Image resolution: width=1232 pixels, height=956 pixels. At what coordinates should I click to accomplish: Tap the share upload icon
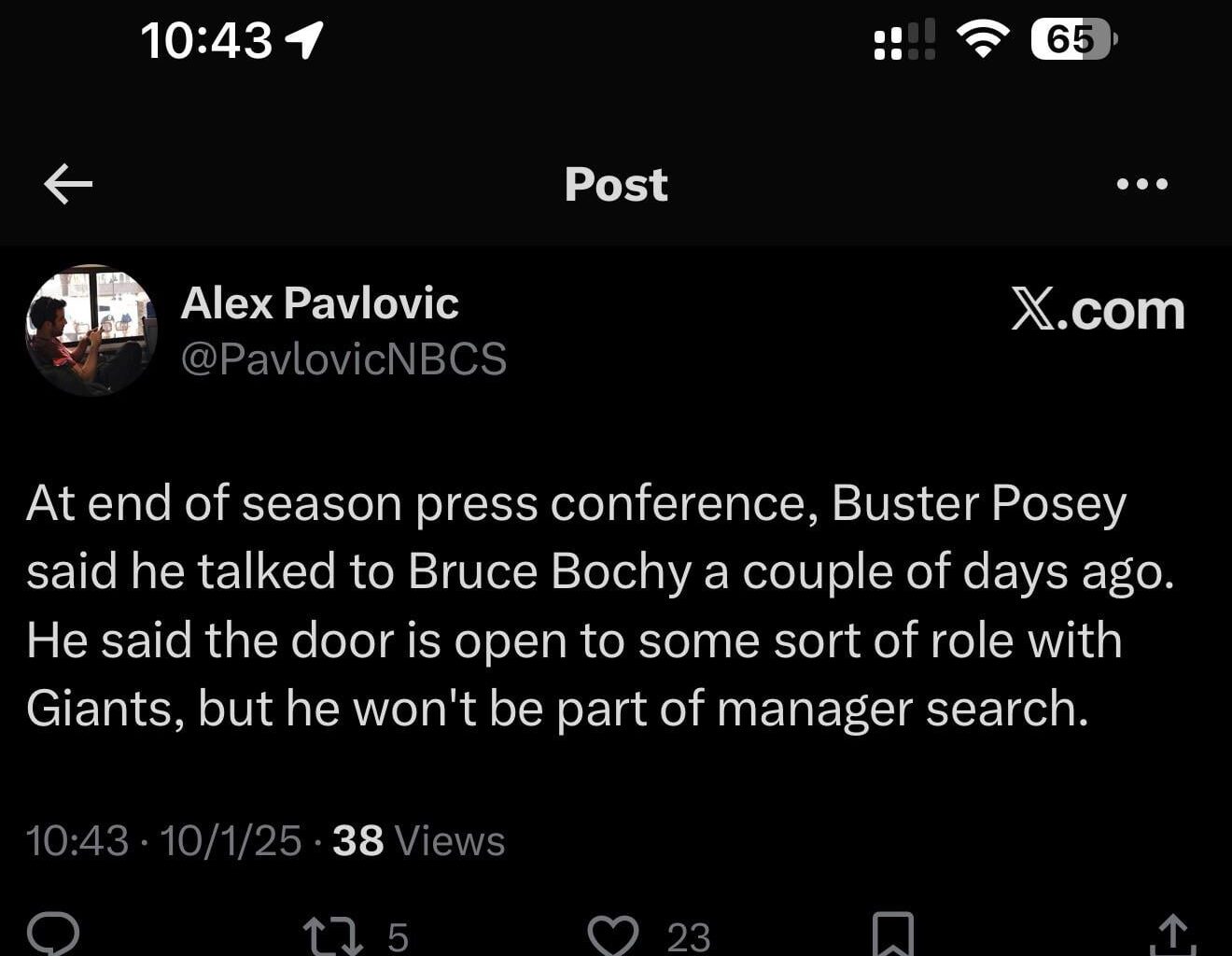(1172, 935)
